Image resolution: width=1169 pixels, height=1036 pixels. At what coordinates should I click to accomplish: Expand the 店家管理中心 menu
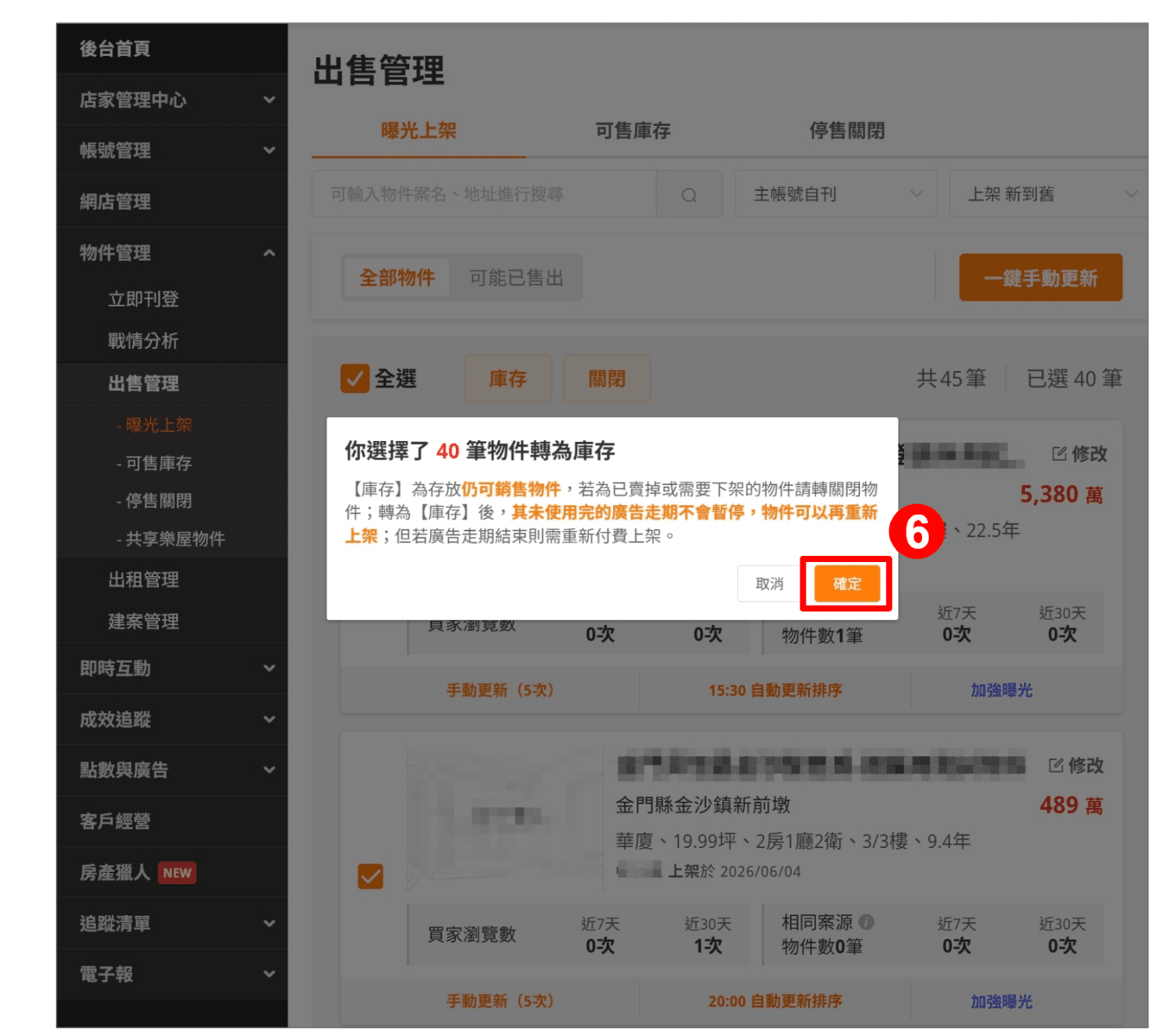coord(172,99)
